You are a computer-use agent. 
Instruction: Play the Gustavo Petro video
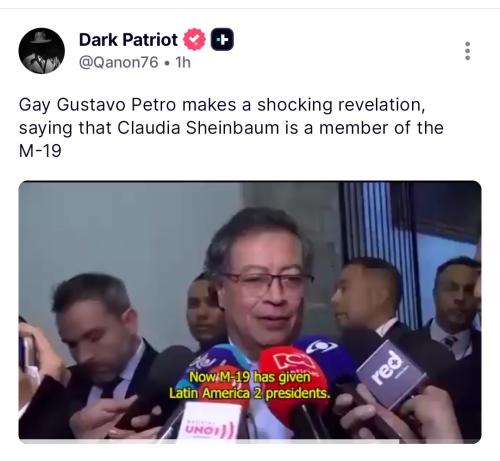pos(250,312)
